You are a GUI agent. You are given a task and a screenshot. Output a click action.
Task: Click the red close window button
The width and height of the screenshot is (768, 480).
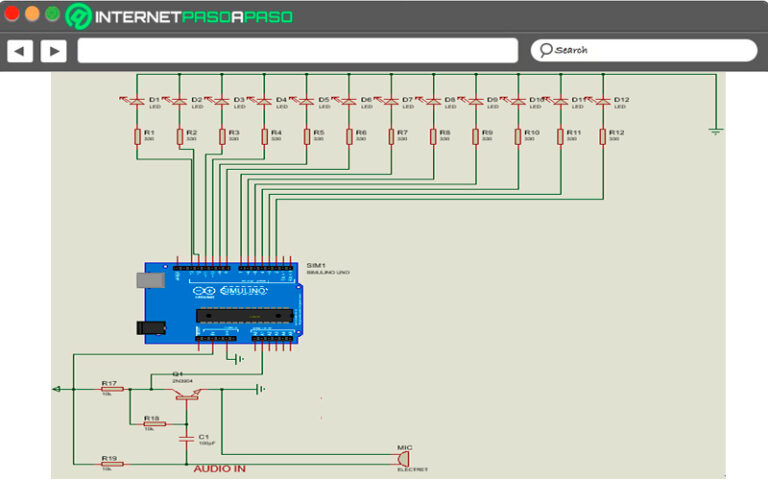[x=12, y=14]
